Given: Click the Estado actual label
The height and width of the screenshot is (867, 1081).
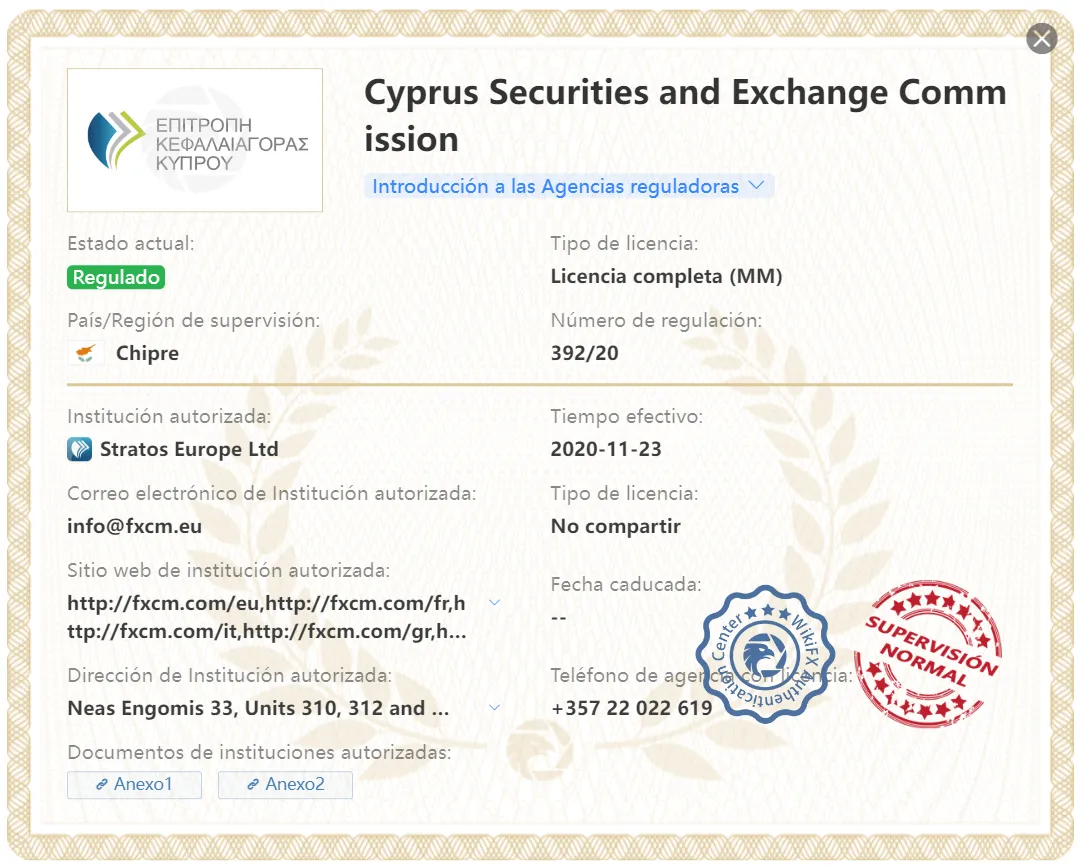Looking at the screenshot, I should (x=131, y=243).
